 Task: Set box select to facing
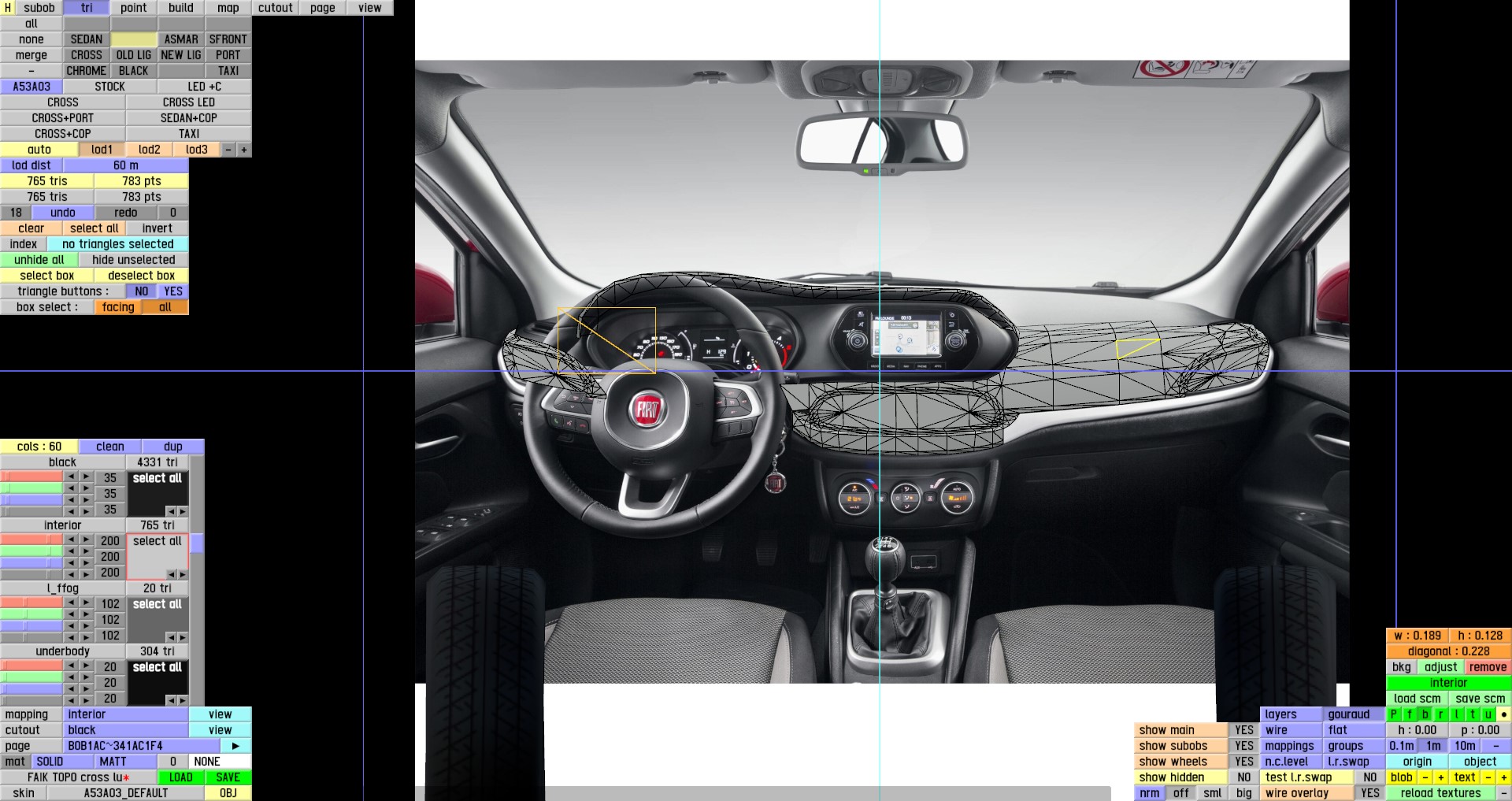118,307
